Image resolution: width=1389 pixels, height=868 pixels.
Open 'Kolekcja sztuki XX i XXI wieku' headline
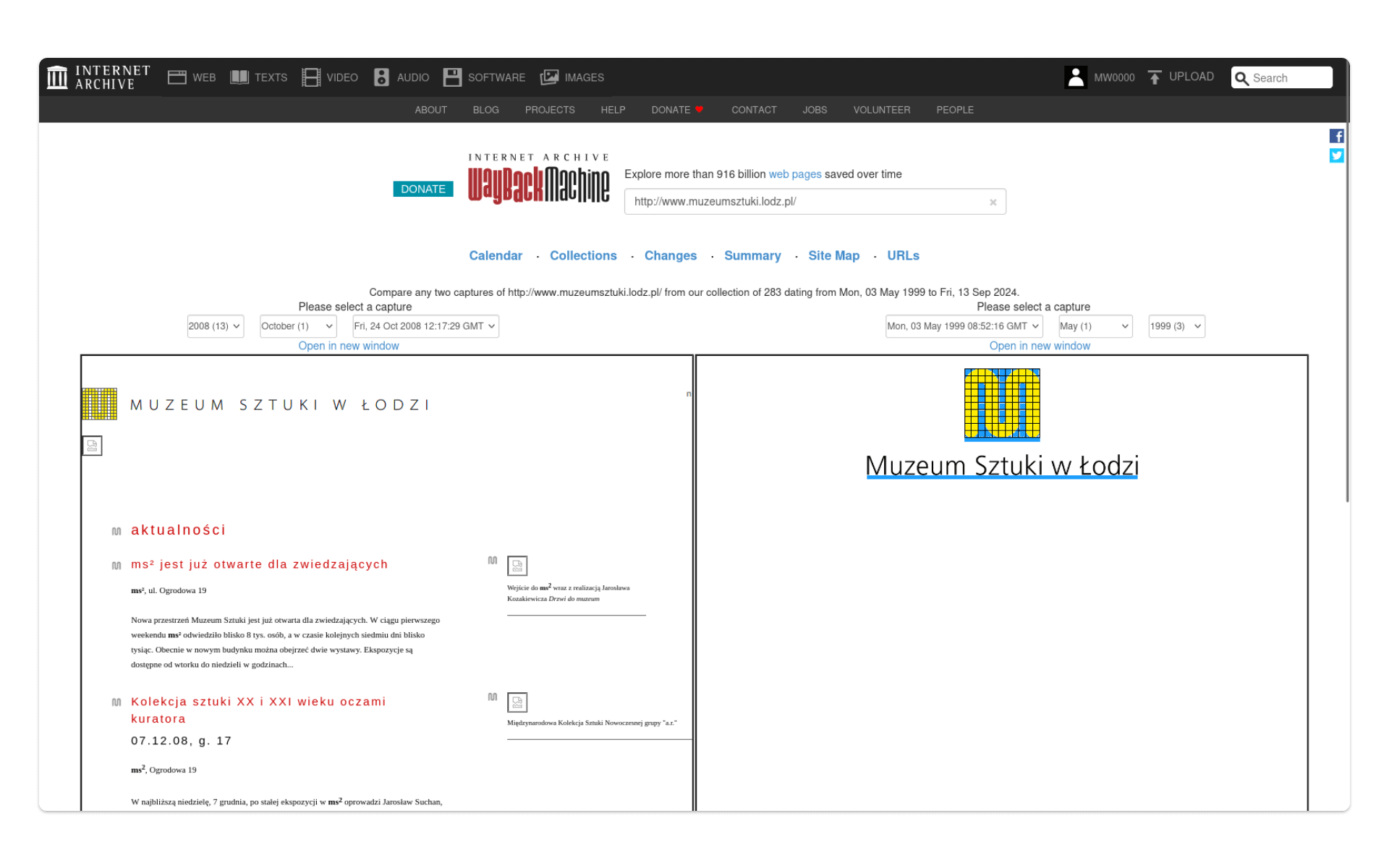(x=258, y=710)
